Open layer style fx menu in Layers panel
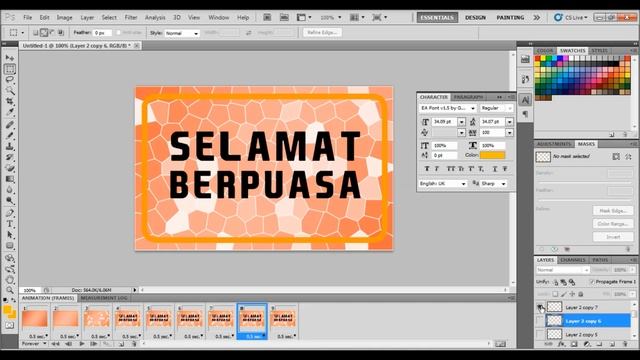Viewport: 640px width, 360px height. click(x=562, y=344)
